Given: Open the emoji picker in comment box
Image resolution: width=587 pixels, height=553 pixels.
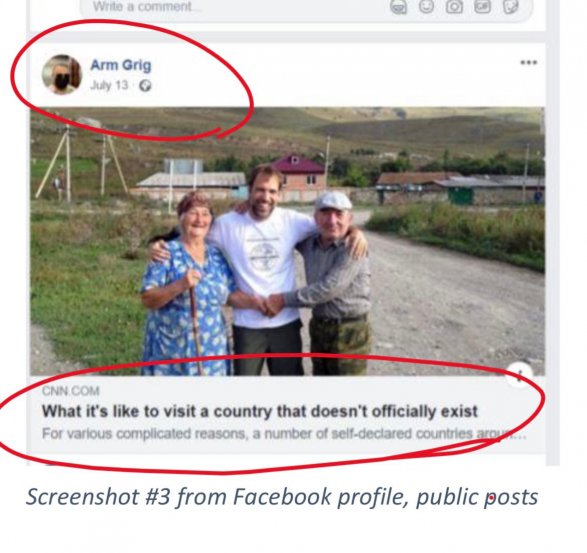Looking at the screenshot, I should click(426, 6).
